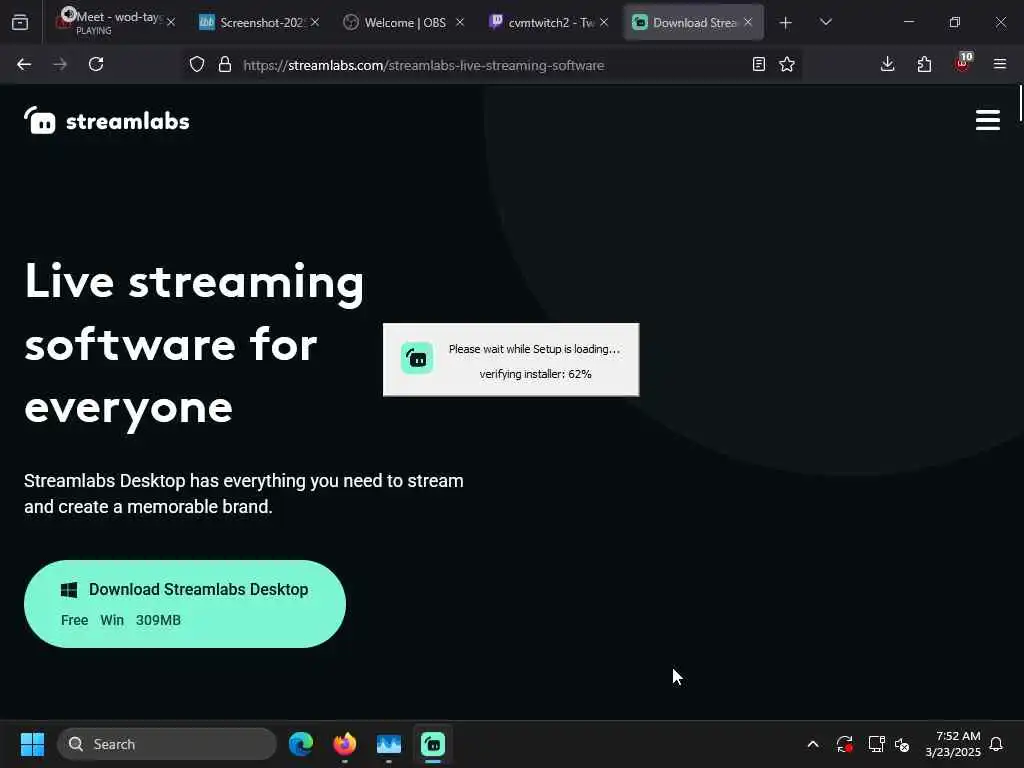Click the muted volume tray icon
The height and width of the screenshot is (768, 1024).
coord(902,744)
